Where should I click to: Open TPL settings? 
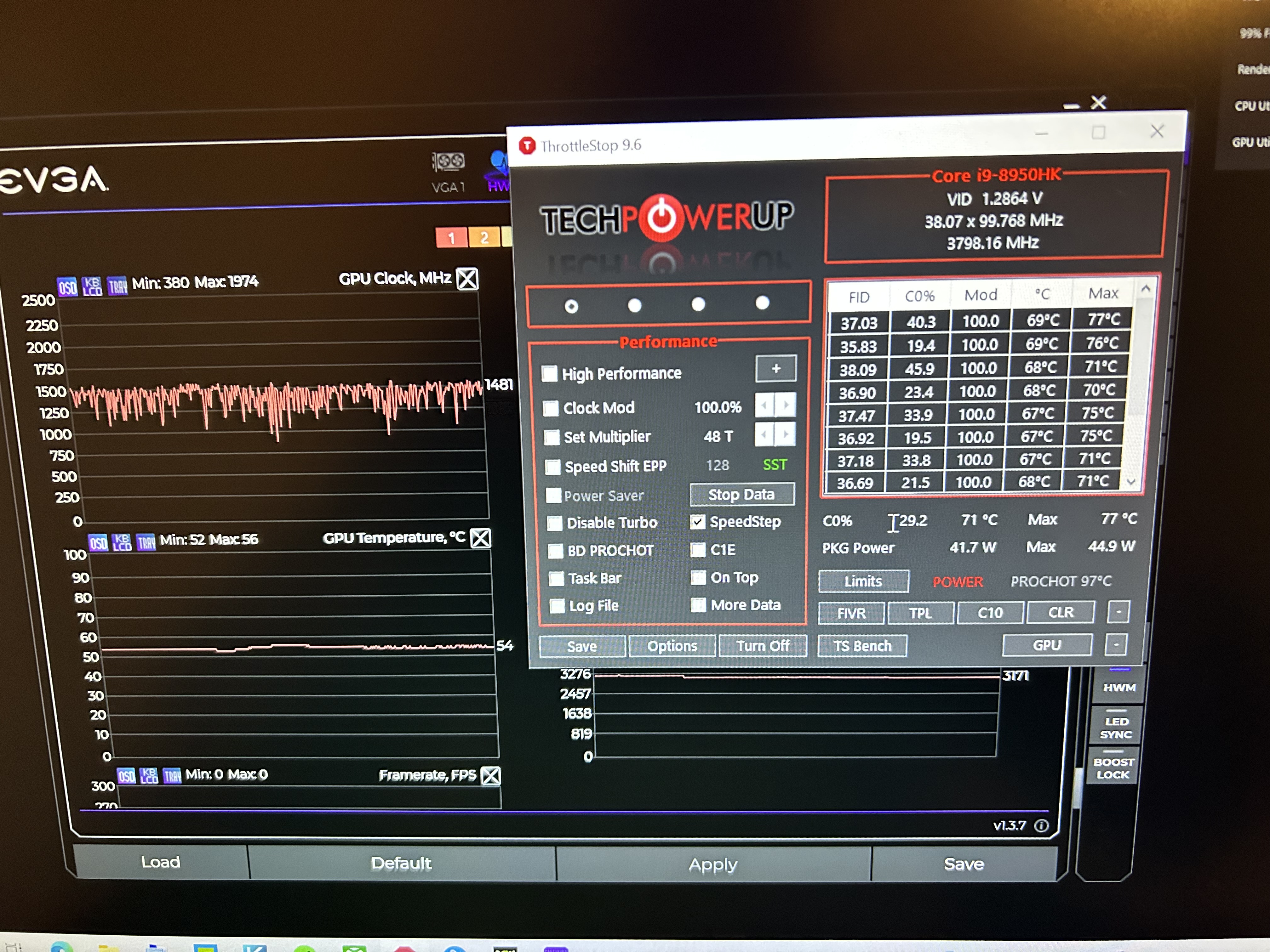920,613
